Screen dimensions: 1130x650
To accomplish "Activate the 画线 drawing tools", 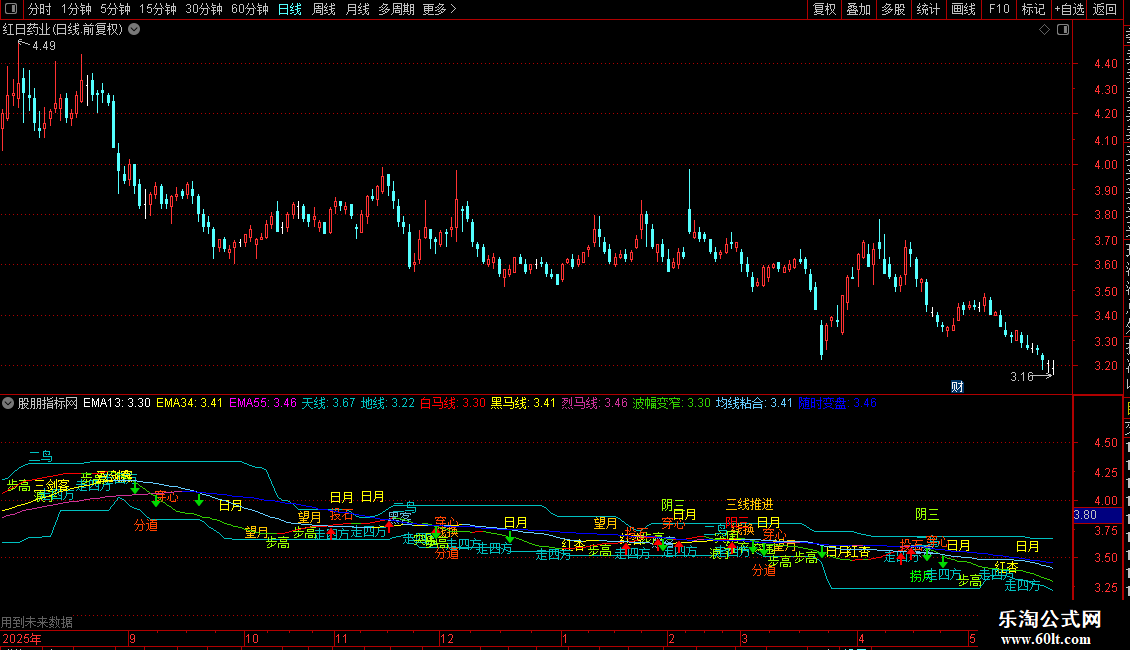I will pos(963,9).
